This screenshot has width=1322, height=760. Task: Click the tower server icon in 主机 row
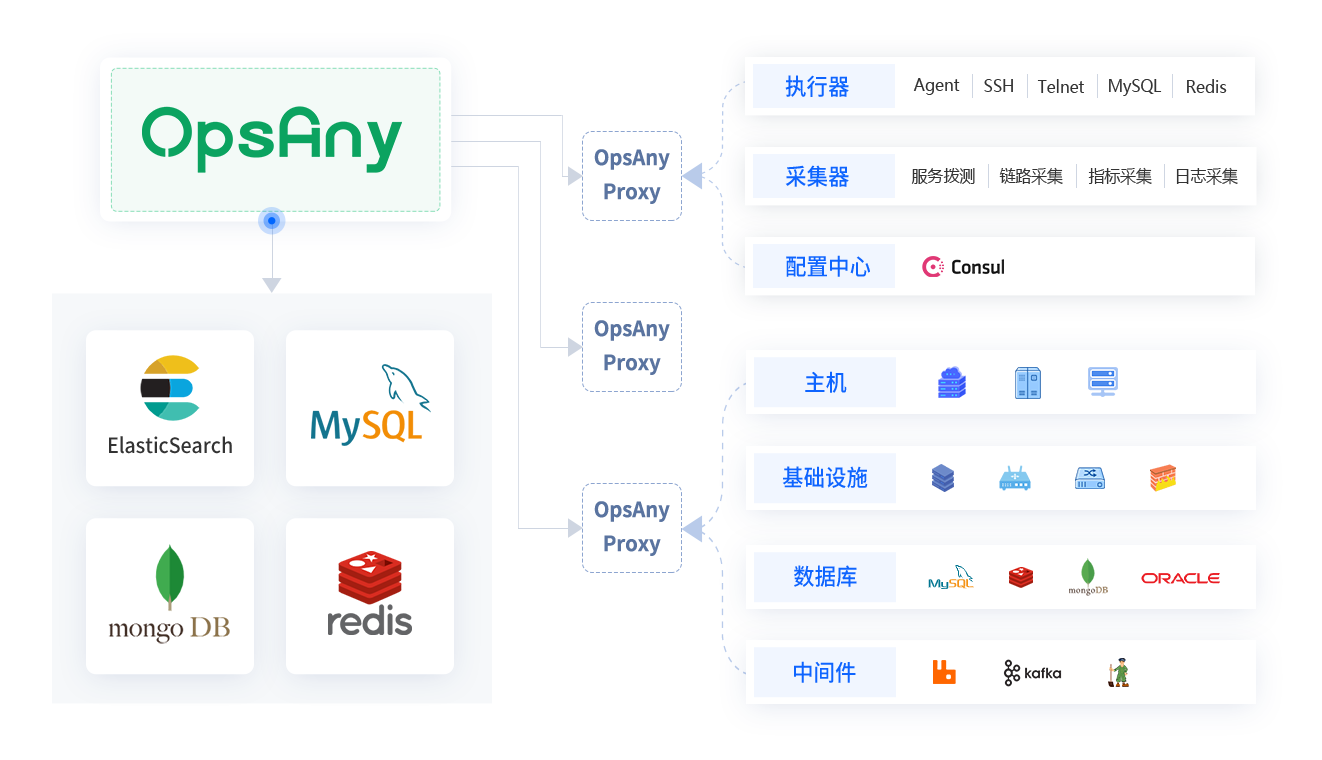1028,383
